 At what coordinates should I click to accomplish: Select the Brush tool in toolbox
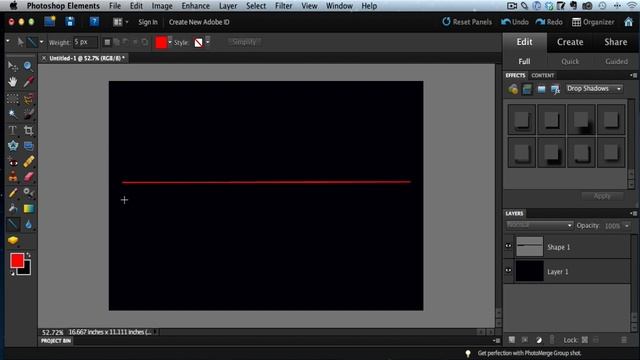(13, 193)
